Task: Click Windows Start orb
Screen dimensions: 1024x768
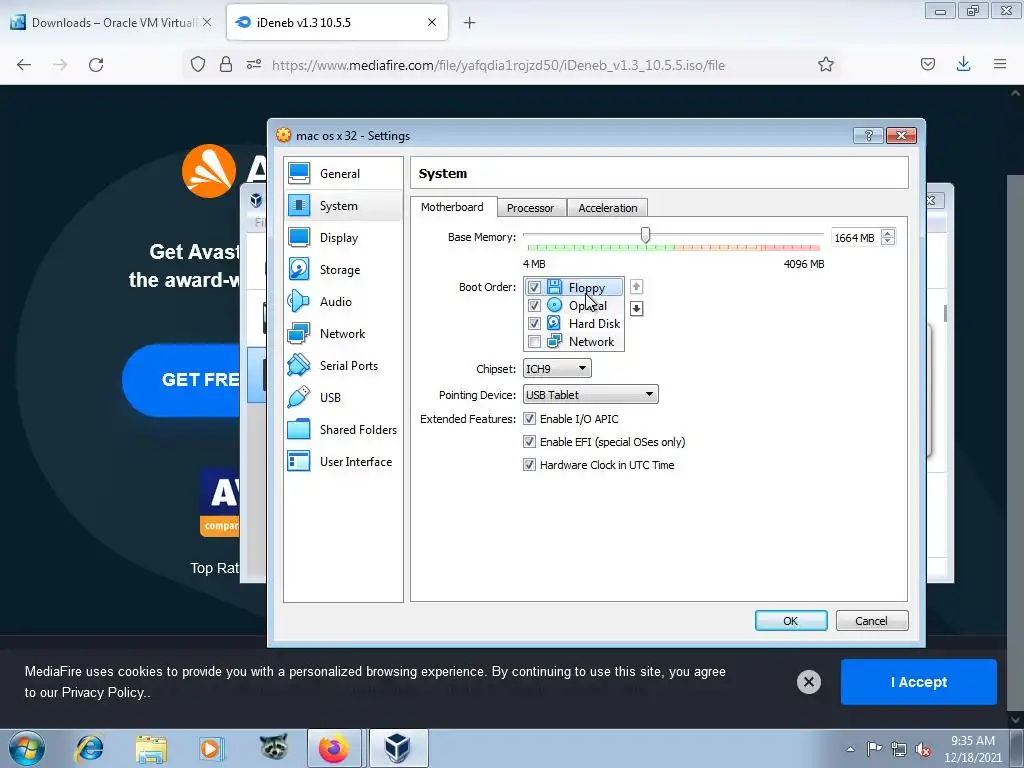Action: click(27, 748)
